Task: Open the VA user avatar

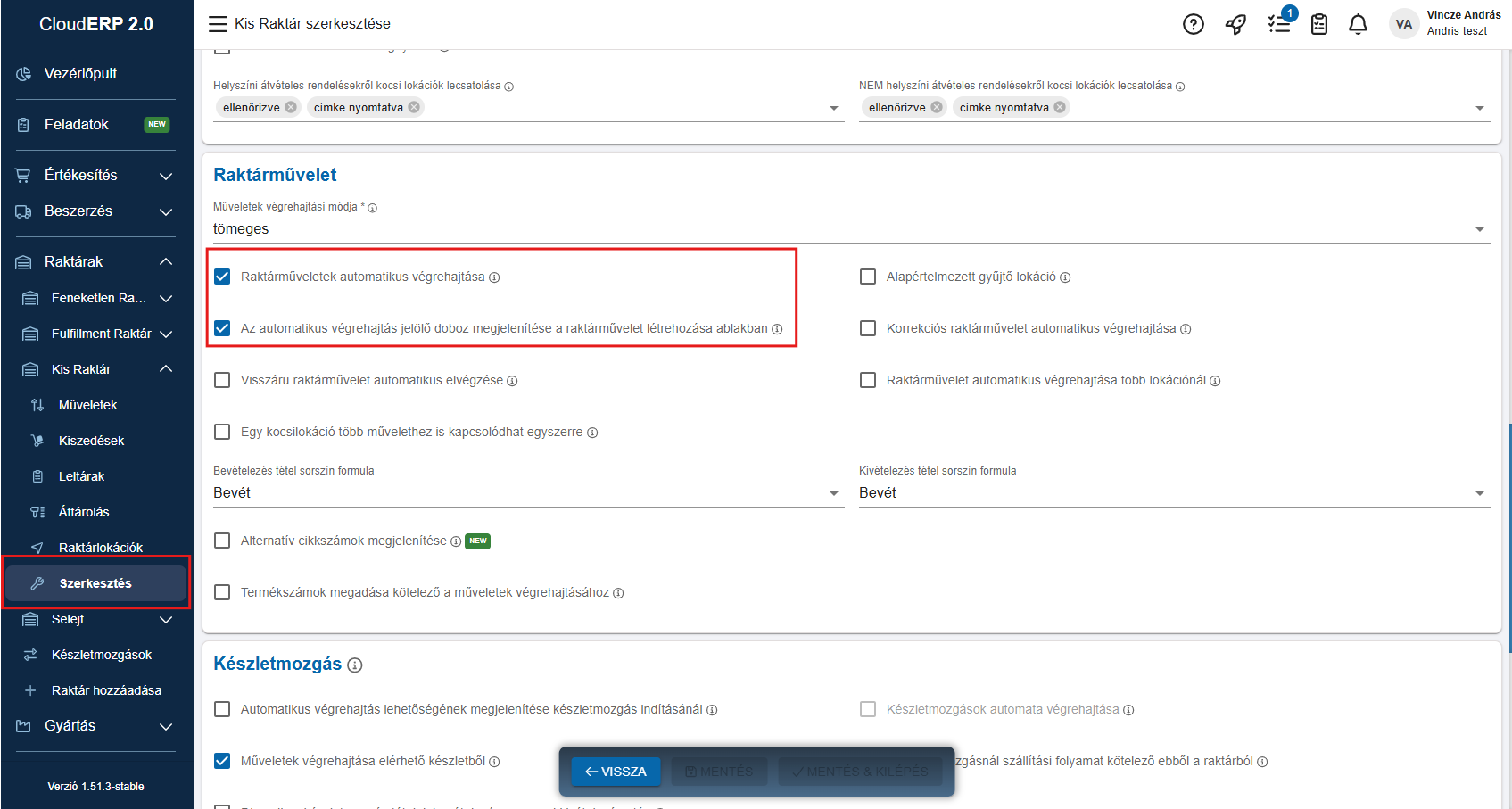Action: click(x=1403, y=24)
